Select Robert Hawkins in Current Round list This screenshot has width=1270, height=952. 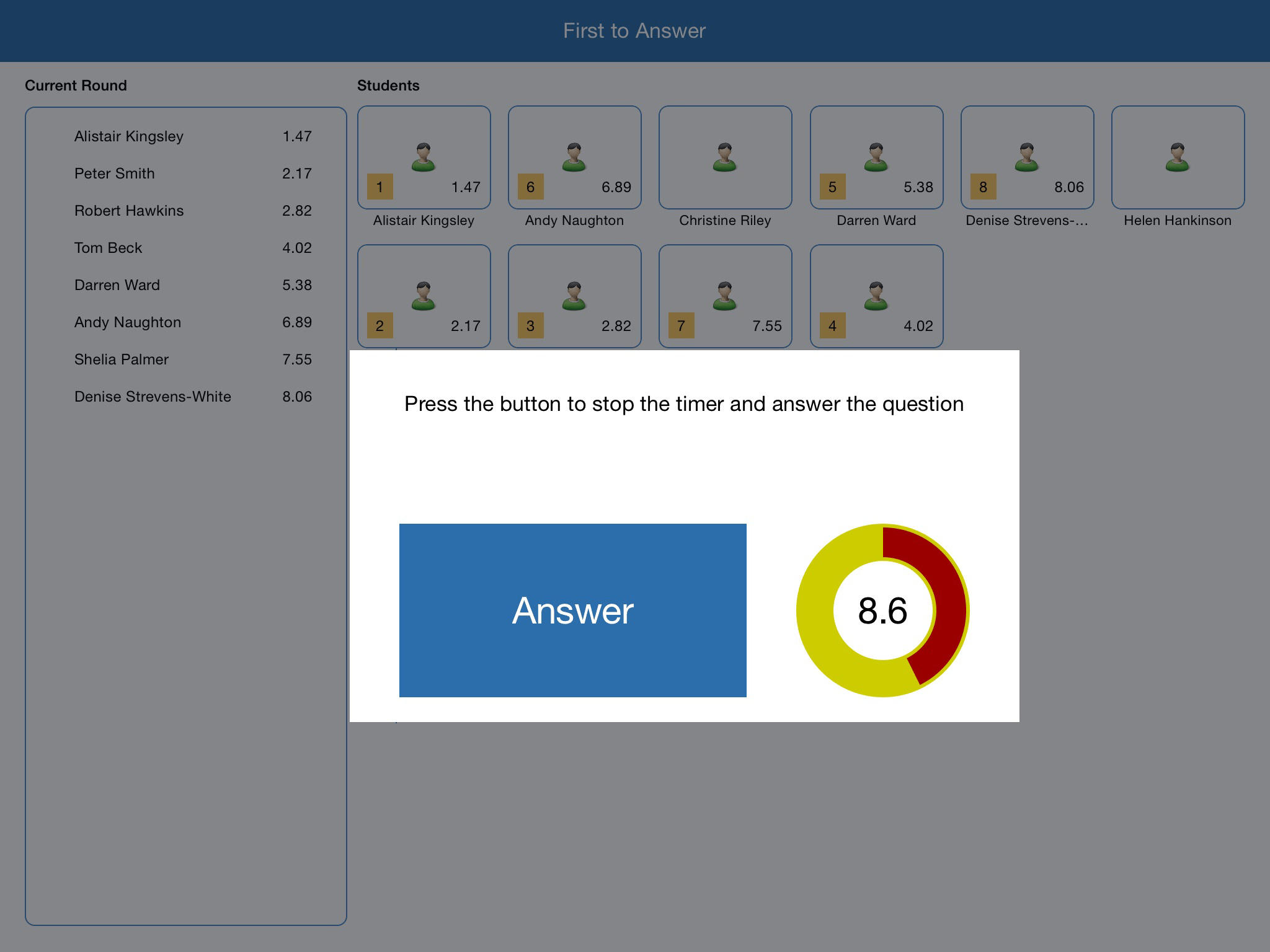[x=129, y=211]
